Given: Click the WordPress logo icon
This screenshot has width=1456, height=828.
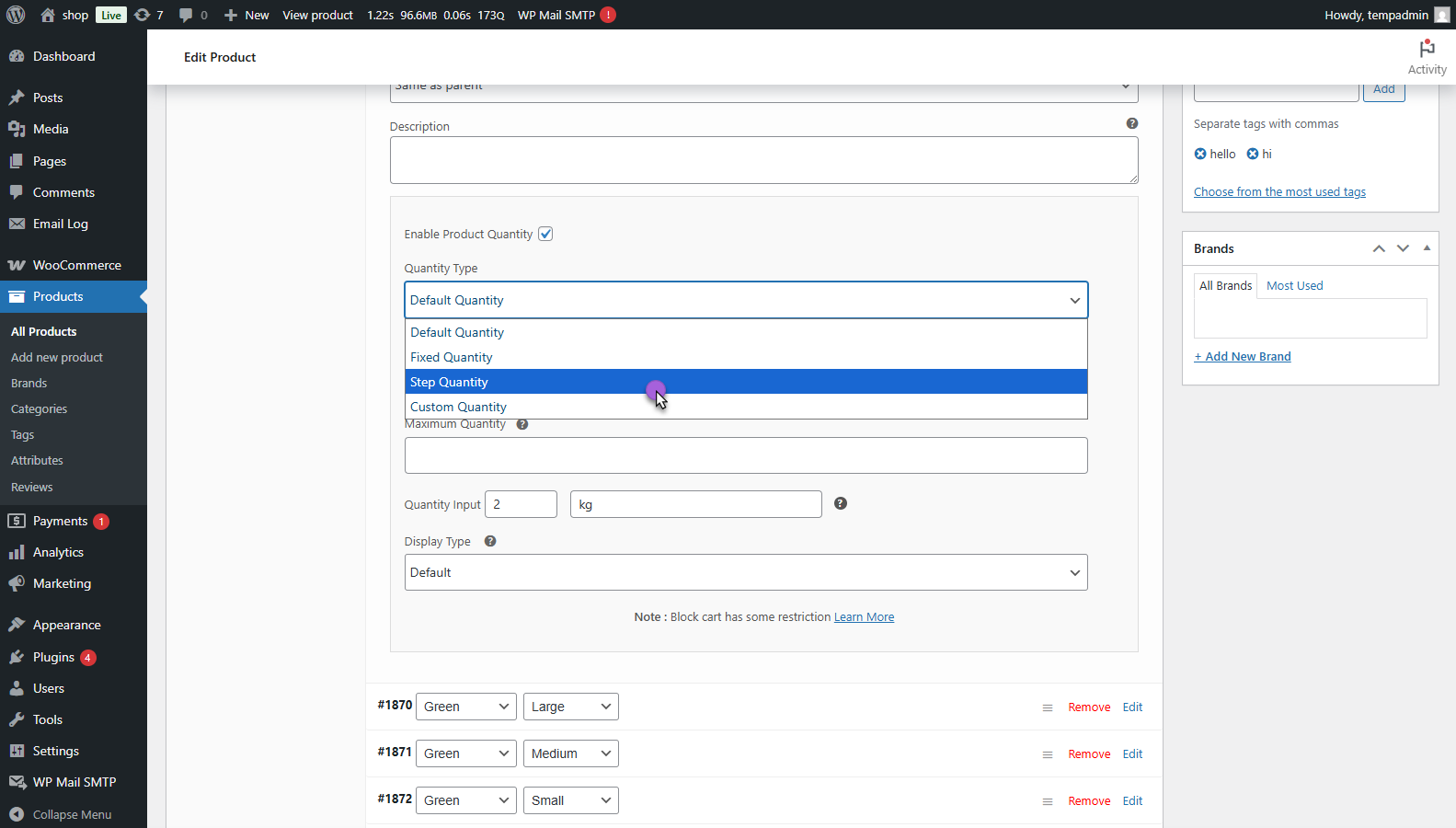Looking at the screenshot, I should point(16,15).
